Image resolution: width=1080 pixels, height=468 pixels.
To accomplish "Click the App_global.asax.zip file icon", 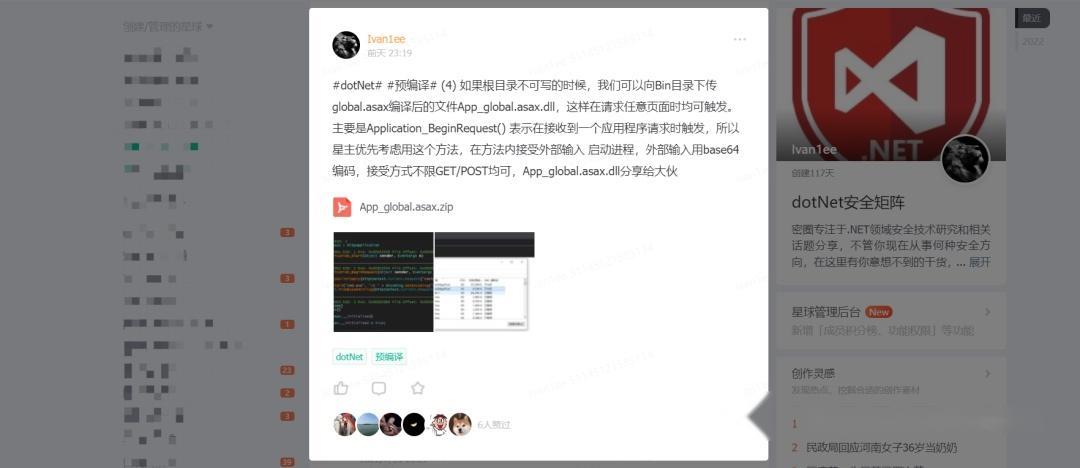I will [342, 207].
